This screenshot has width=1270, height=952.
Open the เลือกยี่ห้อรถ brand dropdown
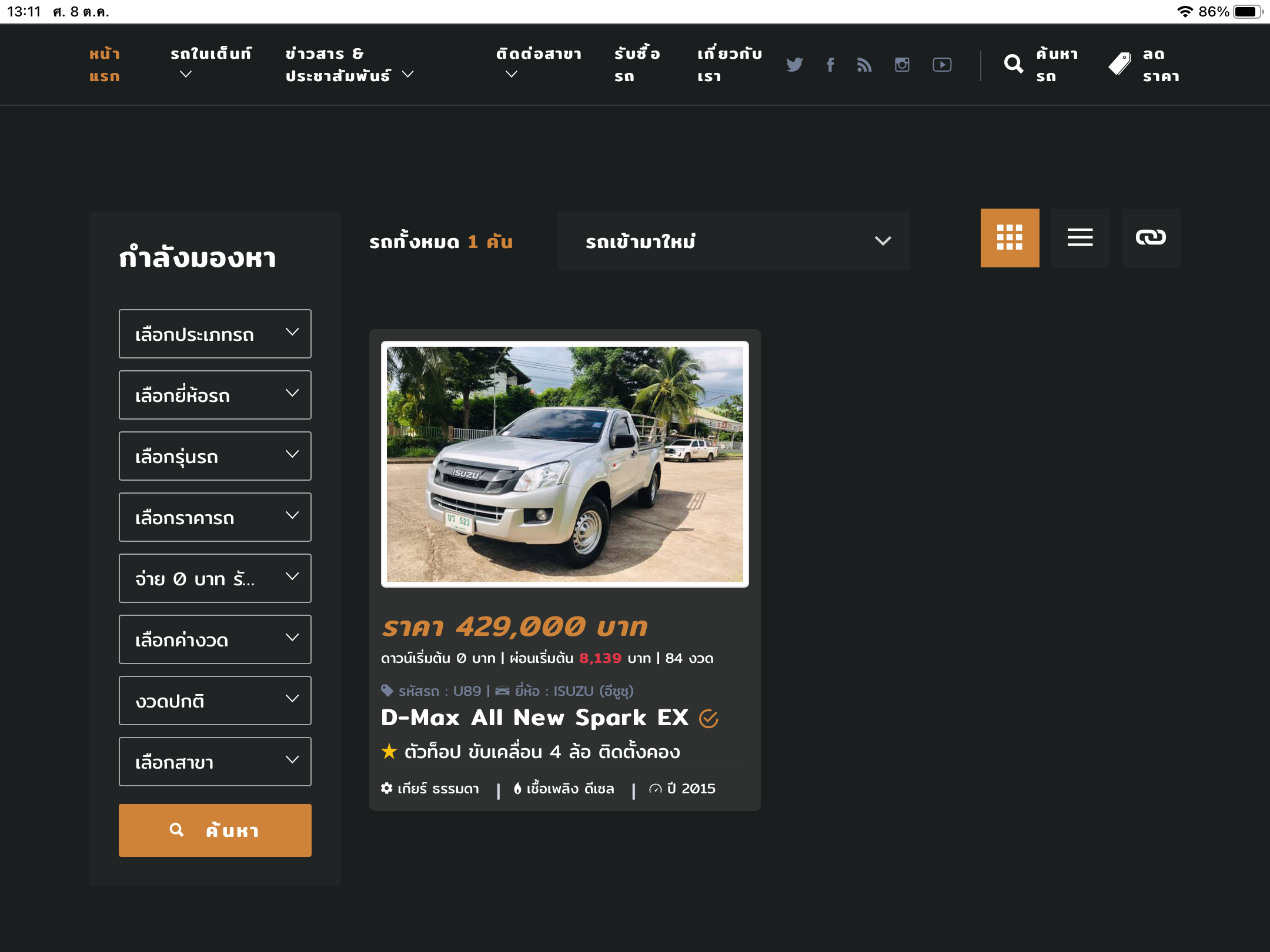215,395
